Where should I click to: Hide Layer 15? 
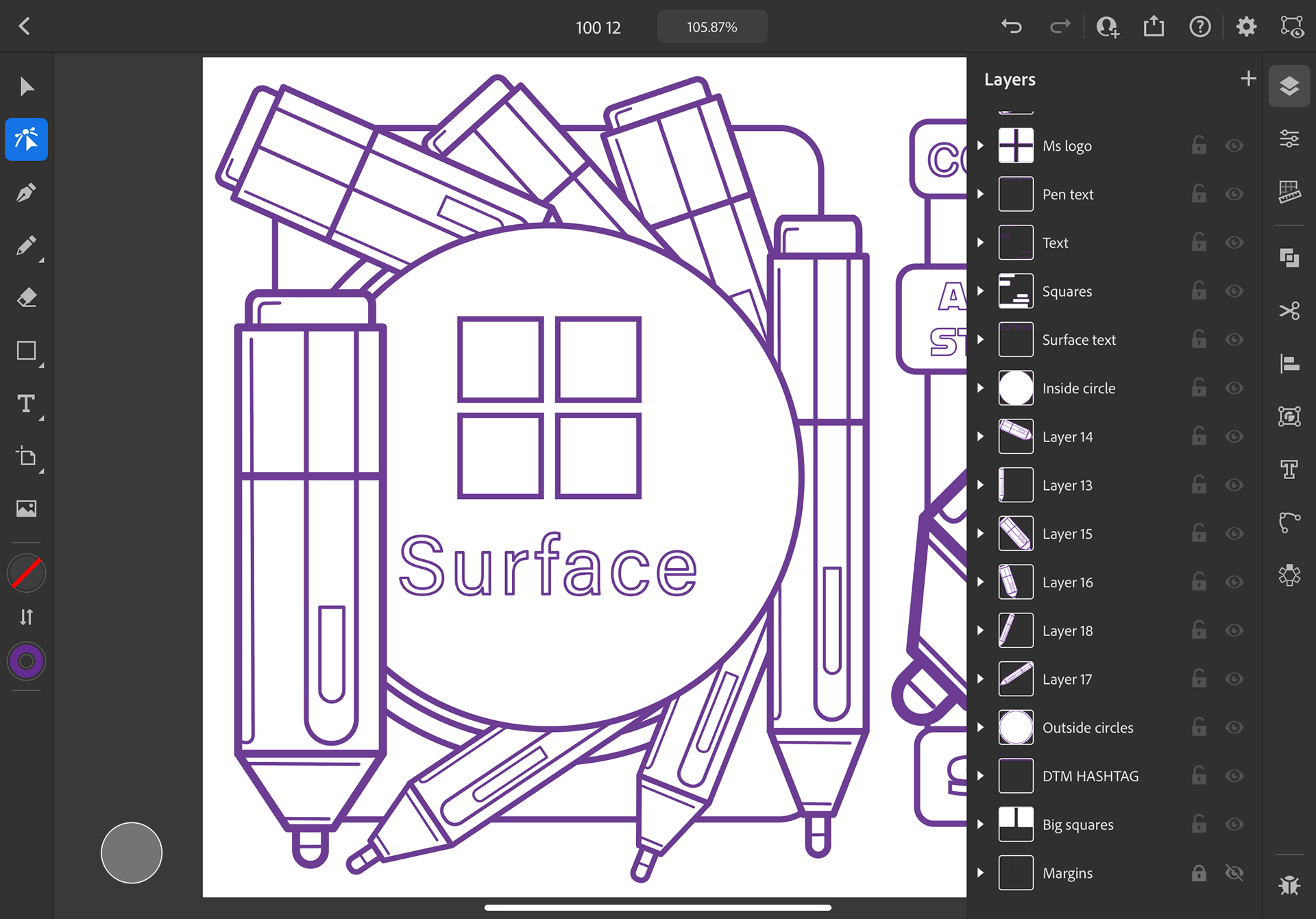coord(1234,533)
